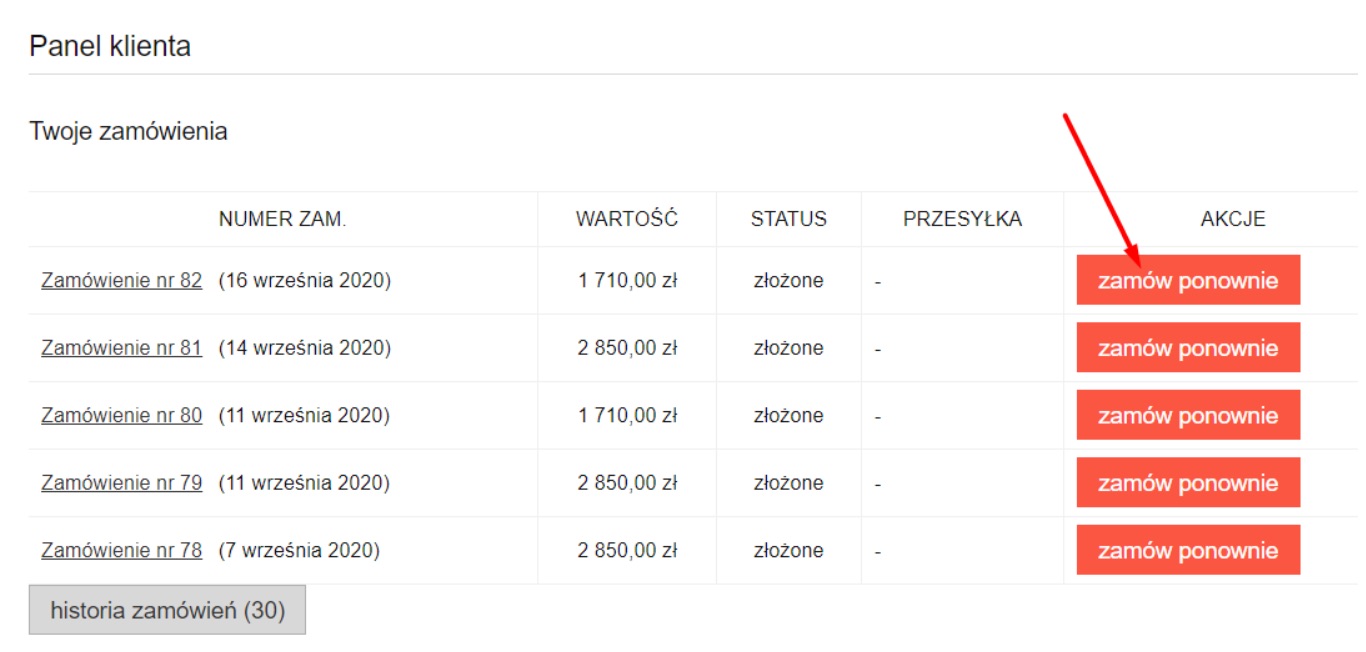This screenshot has width=1366, height=652.
Task: Sort orders by PRZESYŁKA column
Action: point(962,220)
